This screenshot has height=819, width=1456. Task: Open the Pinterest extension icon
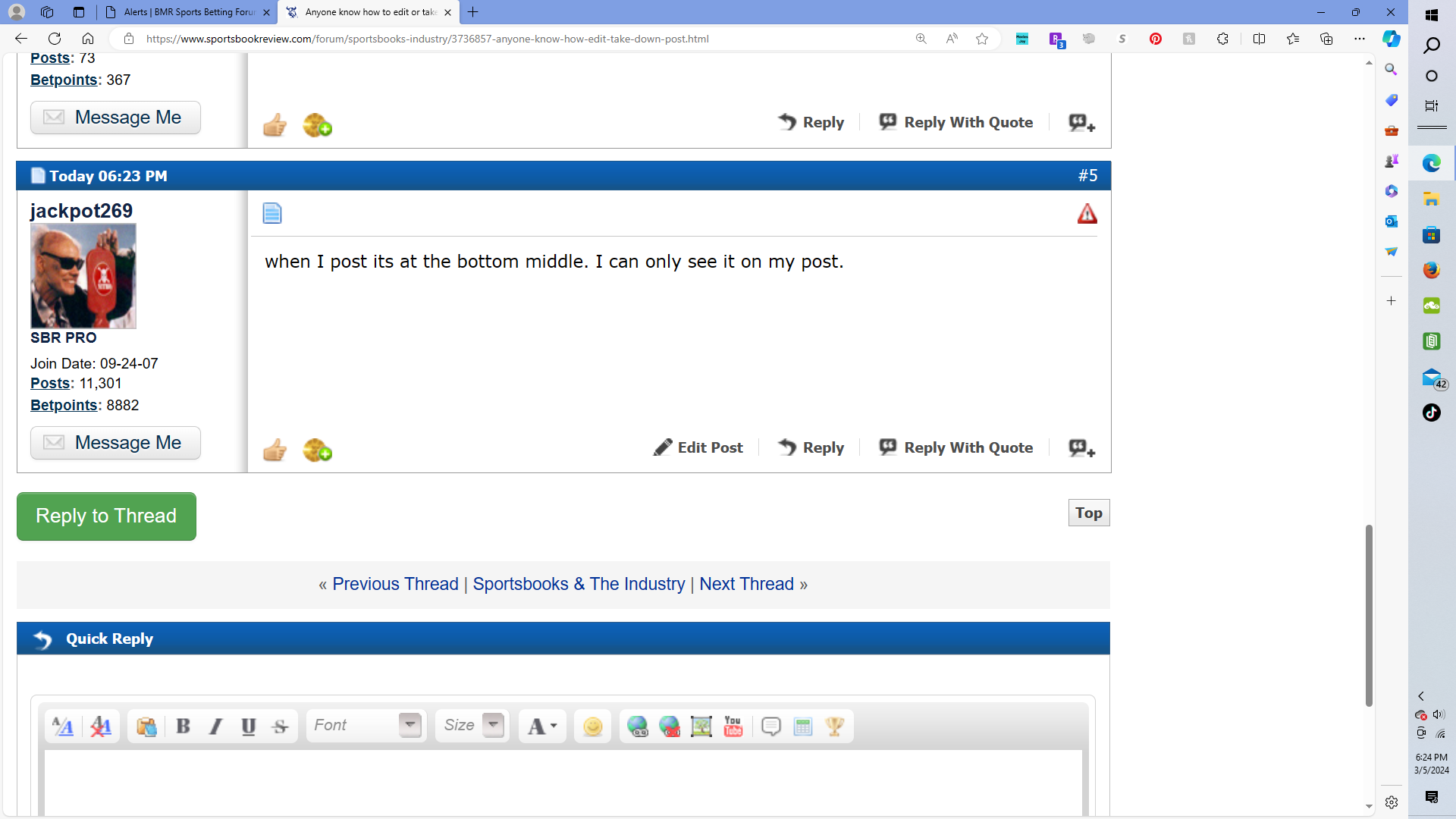pyautogui.click(x=1156, y=39)
